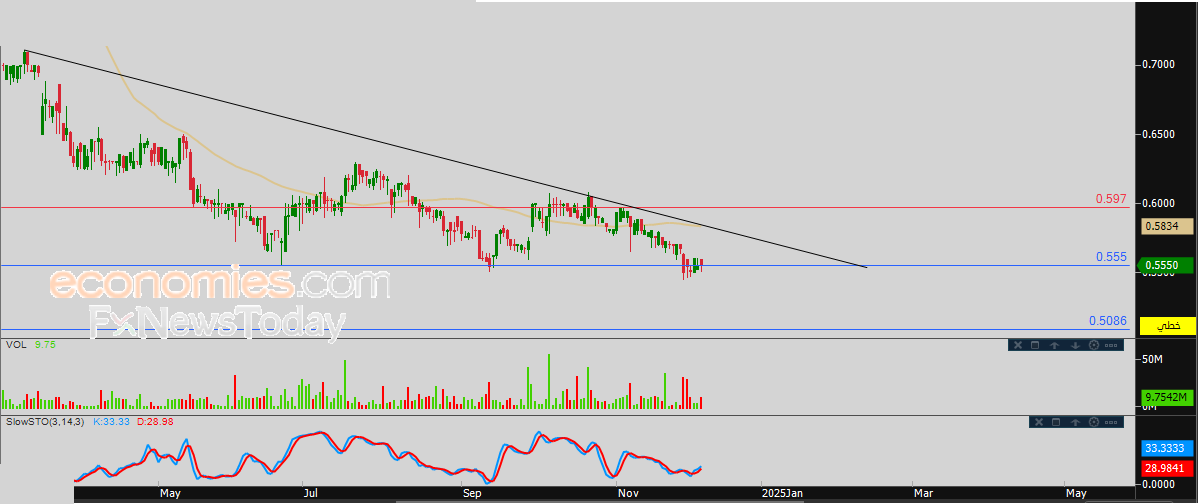Click the 0.555 support level label
The height and width of the screenshot is (504, 1198).
click(1112, 257)
